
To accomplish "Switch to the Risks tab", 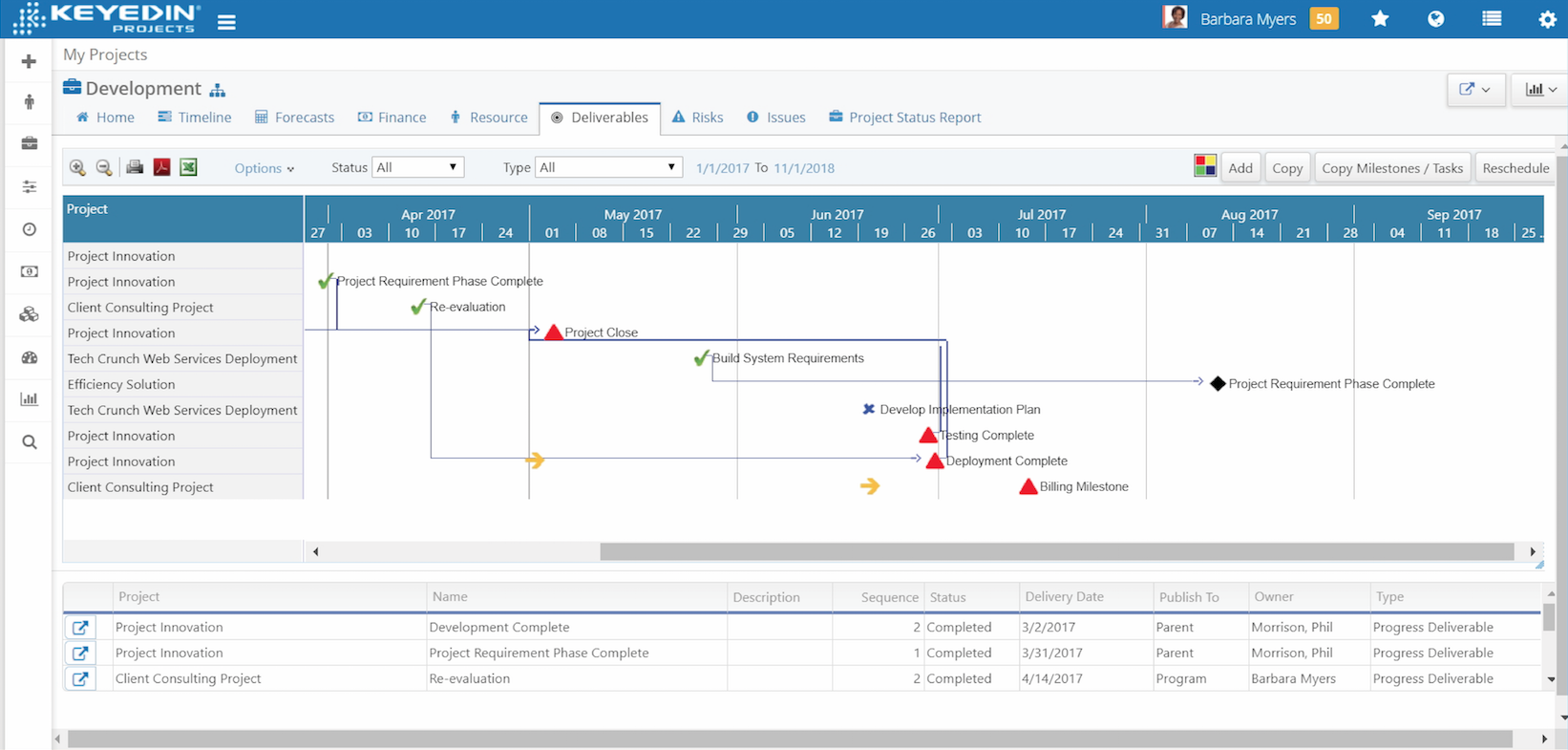I will click(697, 118).
